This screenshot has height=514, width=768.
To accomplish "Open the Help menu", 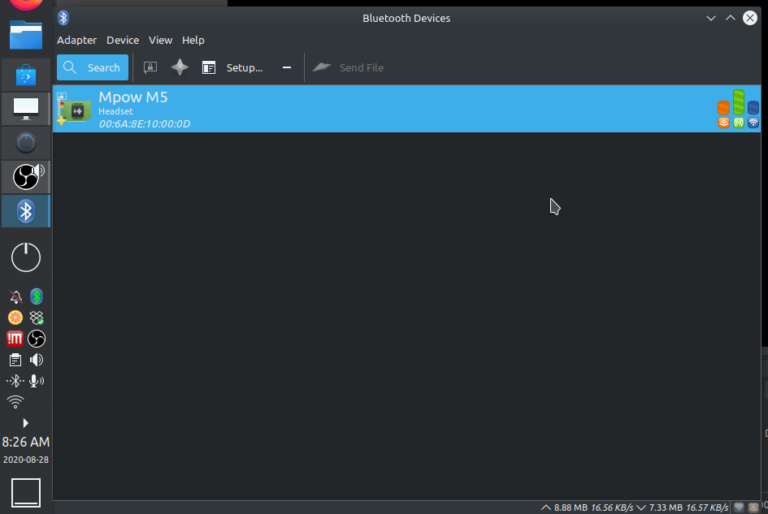I will click(x=193, y=40).
